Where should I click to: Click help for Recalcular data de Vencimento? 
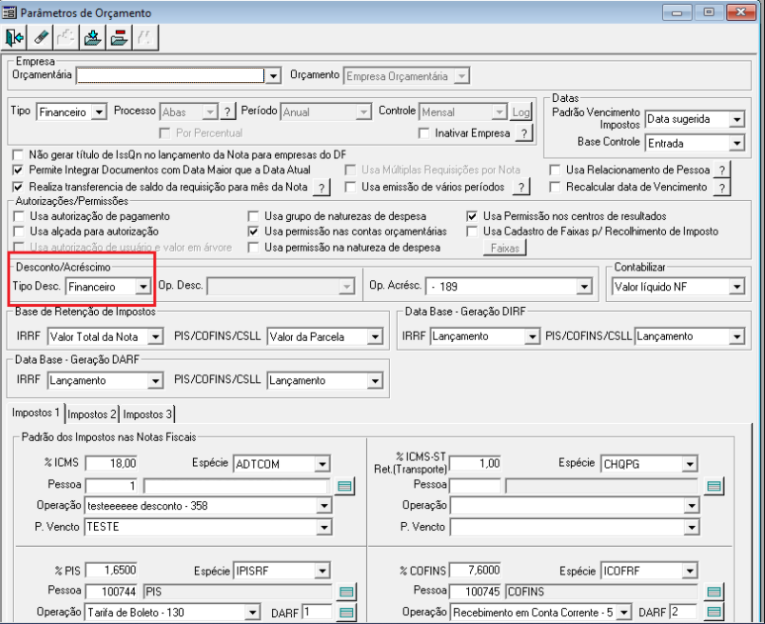pyautogui.click(x=722, y=187)
